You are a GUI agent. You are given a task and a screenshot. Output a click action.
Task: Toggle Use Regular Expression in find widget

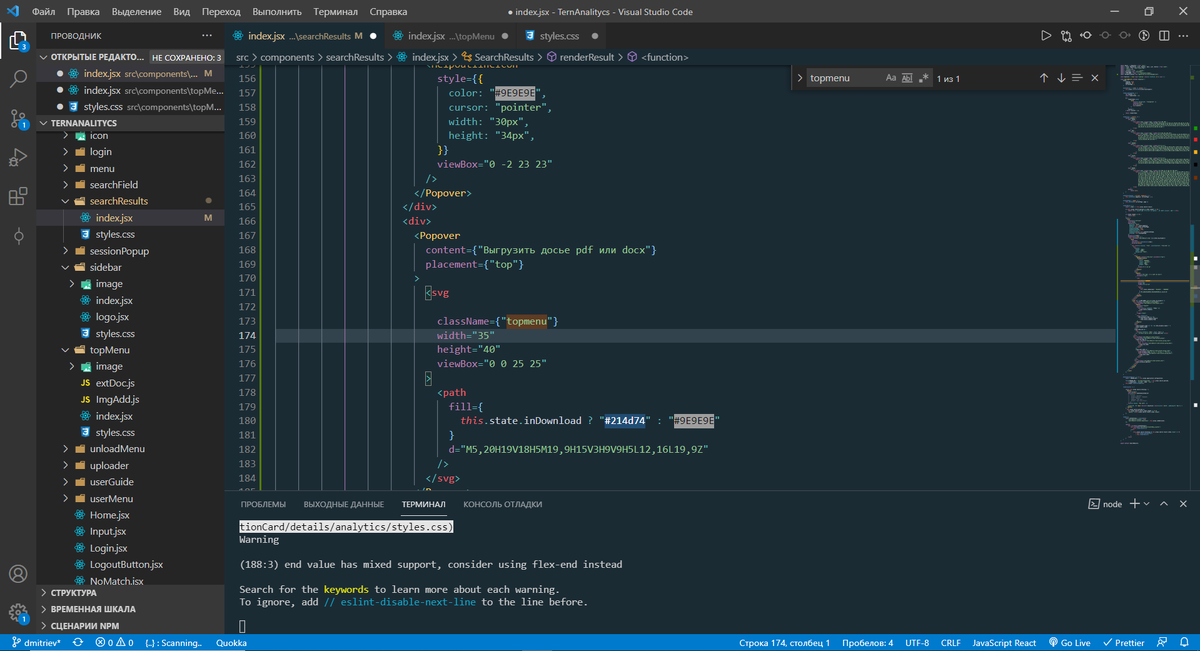coord(923,78)
